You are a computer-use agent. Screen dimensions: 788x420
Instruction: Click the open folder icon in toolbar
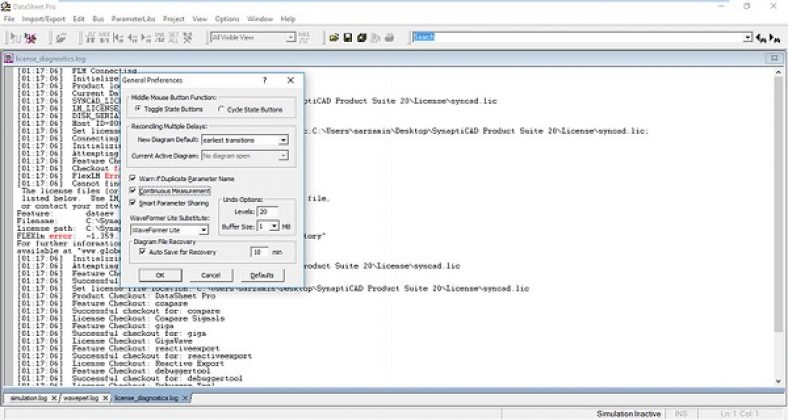[x=334, y=38]
